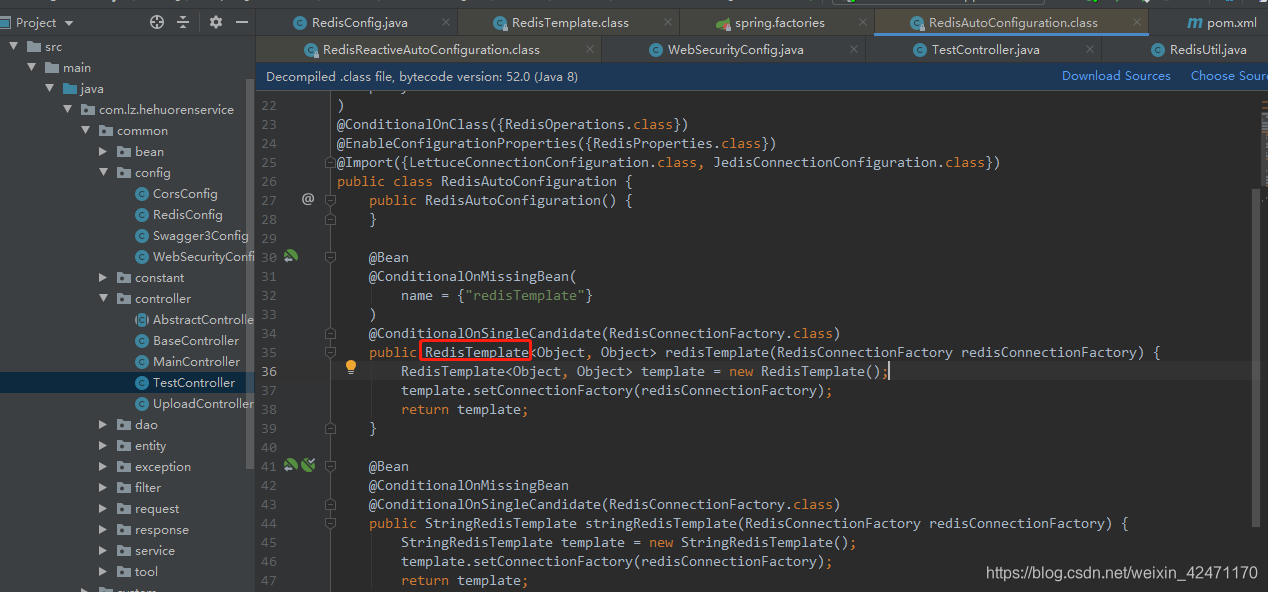The image size is (1268, 592).
Task: Expand the service package arrow
Action: pyautogui.click(x=103, y=551)
